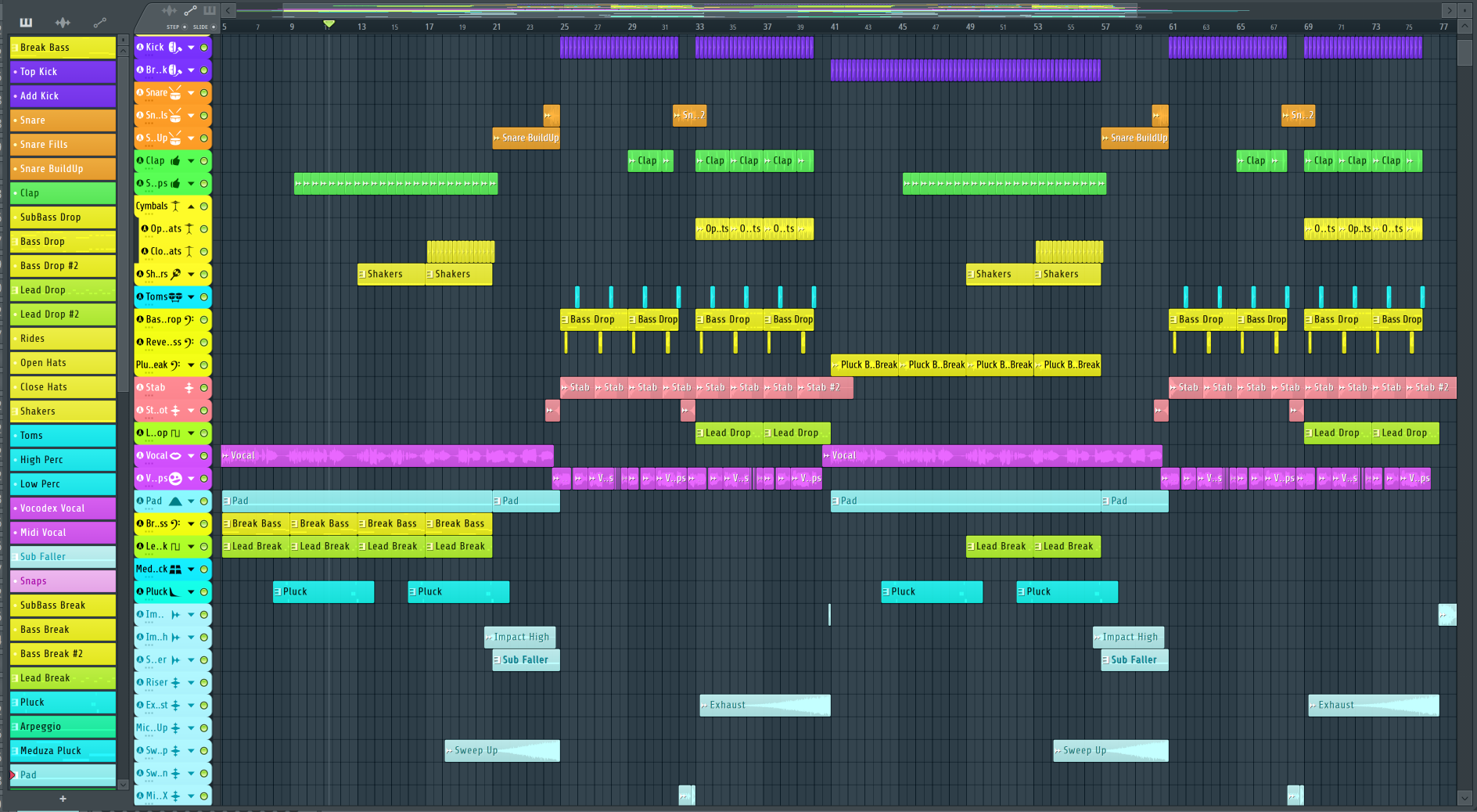The image size is (1477, 812).
Task: Show automation clips in the picker panel
Action: point(99,22)
